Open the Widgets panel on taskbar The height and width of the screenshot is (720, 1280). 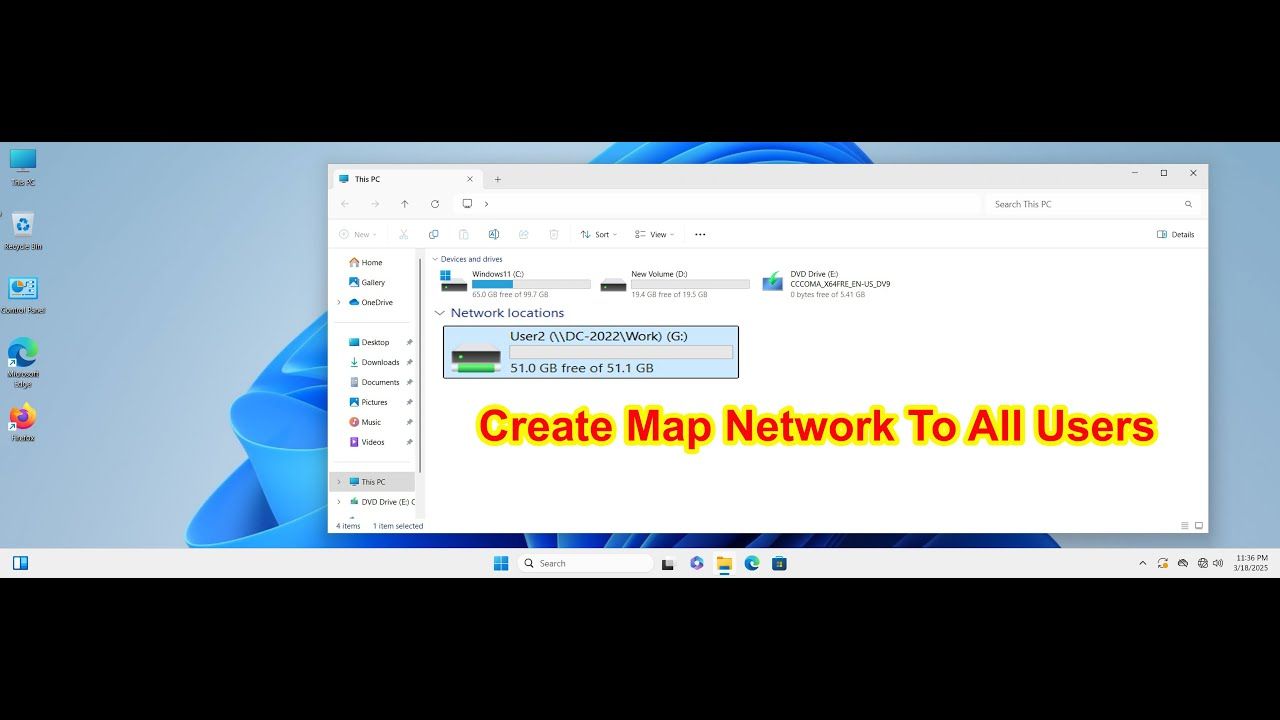pos(20,563)
